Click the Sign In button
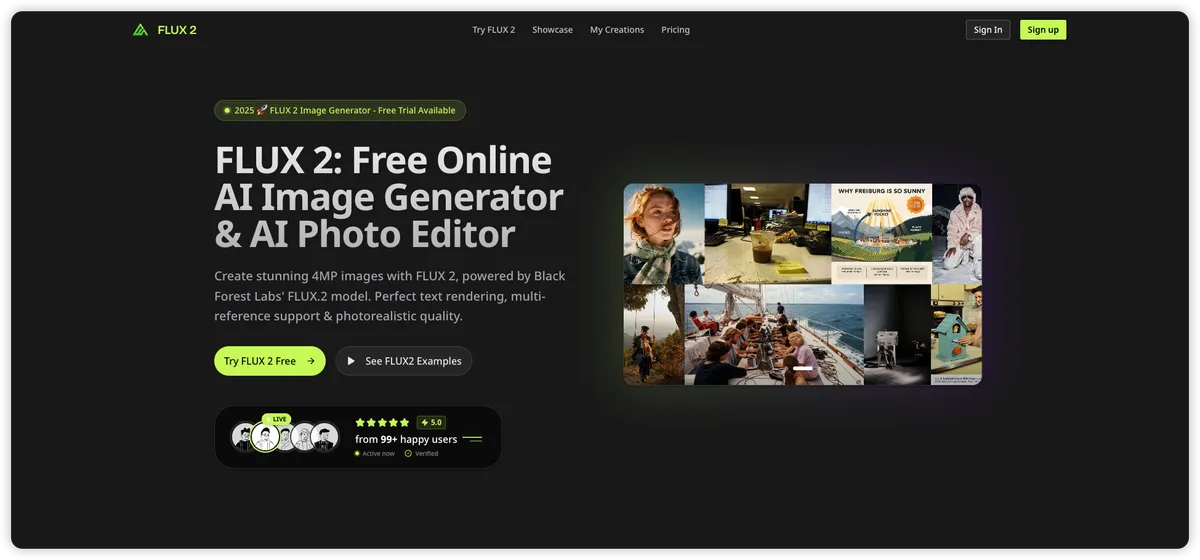 point(988,30)
